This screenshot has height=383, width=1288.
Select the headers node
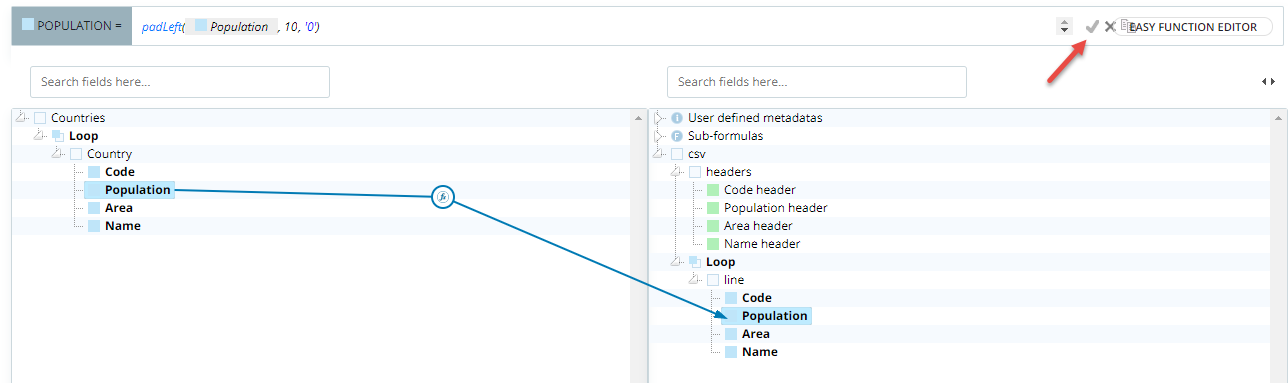729,172
